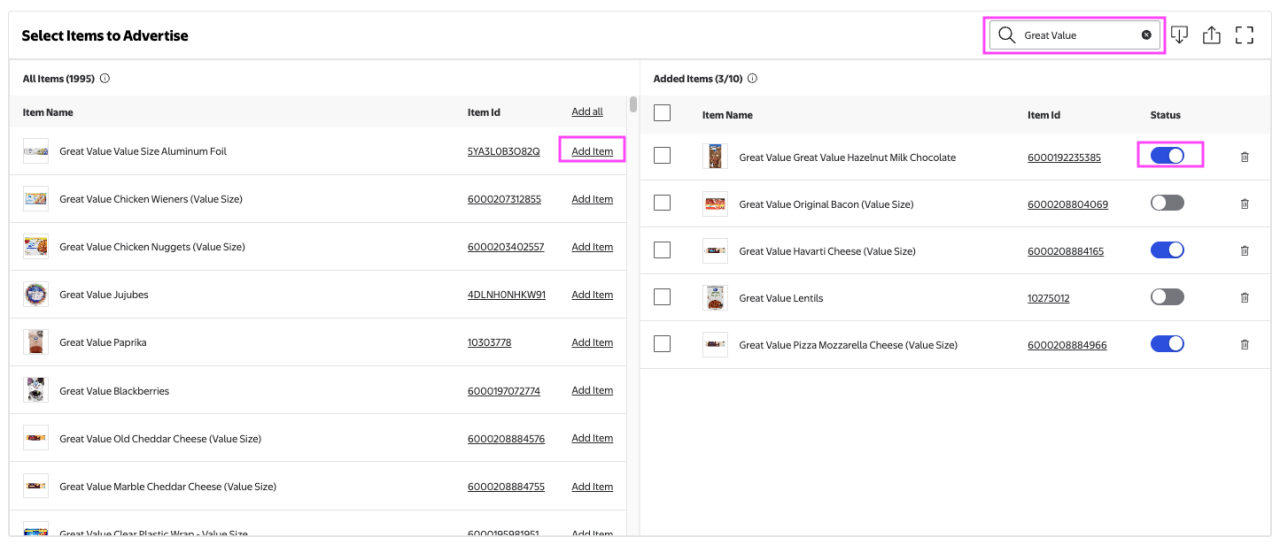The image size is (1280, 553).
Task: Open item ID 10303778 link
Action: tap(489, 343)
